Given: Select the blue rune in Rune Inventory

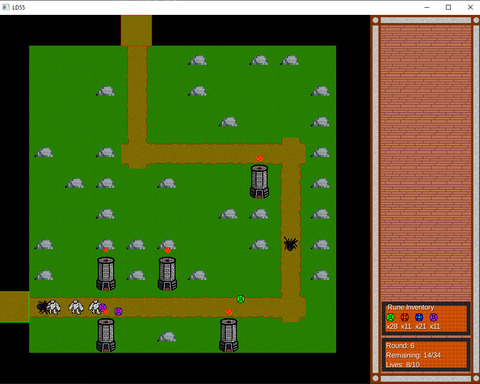Looking at the screenshot, I should point(419,317).
